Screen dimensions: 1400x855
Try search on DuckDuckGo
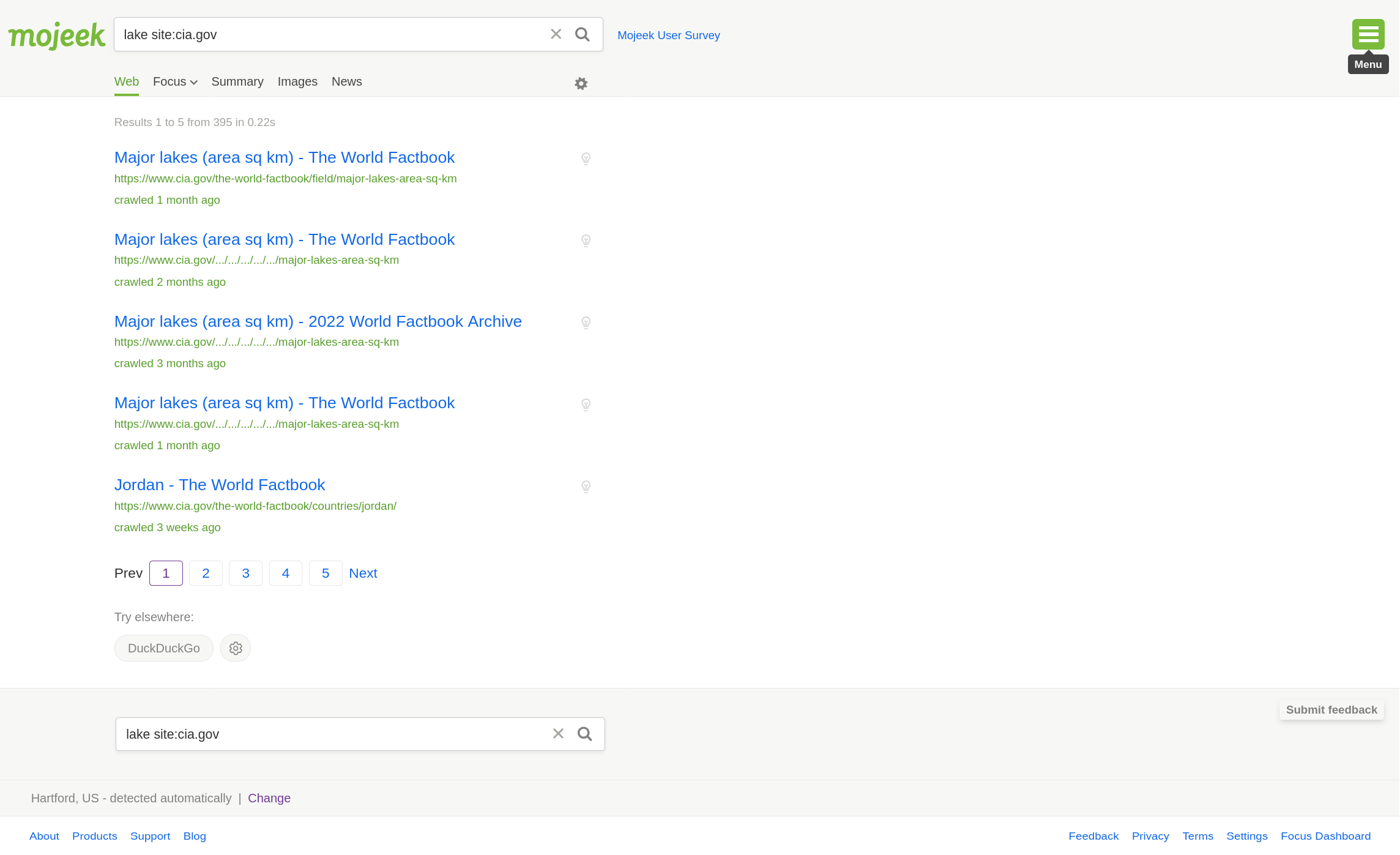pos(164,648)
